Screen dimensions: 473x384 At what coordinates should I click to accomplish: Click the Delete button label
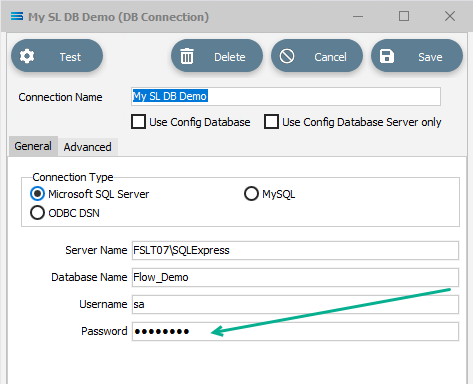pyautogui.click(x=230, y=57)
